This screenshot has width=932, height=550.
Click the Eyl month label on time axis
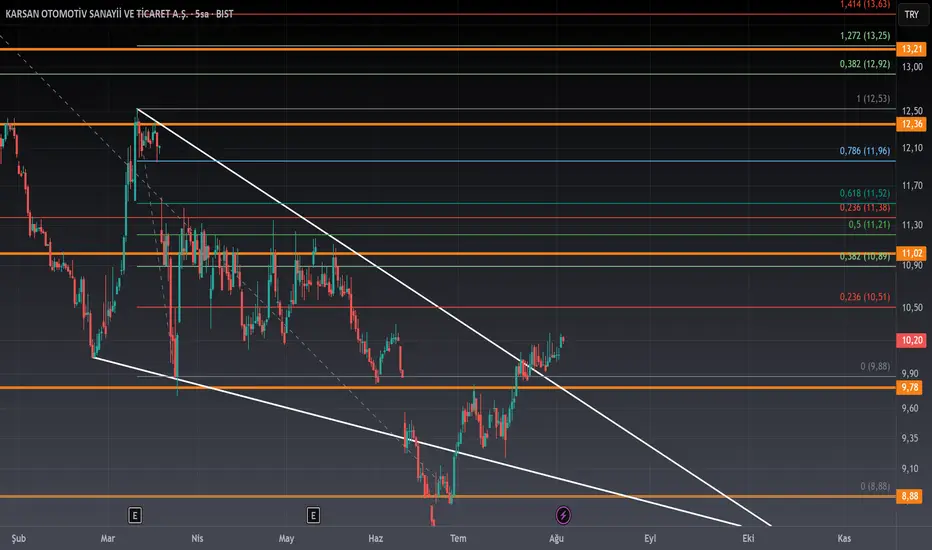(x=650, y=539)
